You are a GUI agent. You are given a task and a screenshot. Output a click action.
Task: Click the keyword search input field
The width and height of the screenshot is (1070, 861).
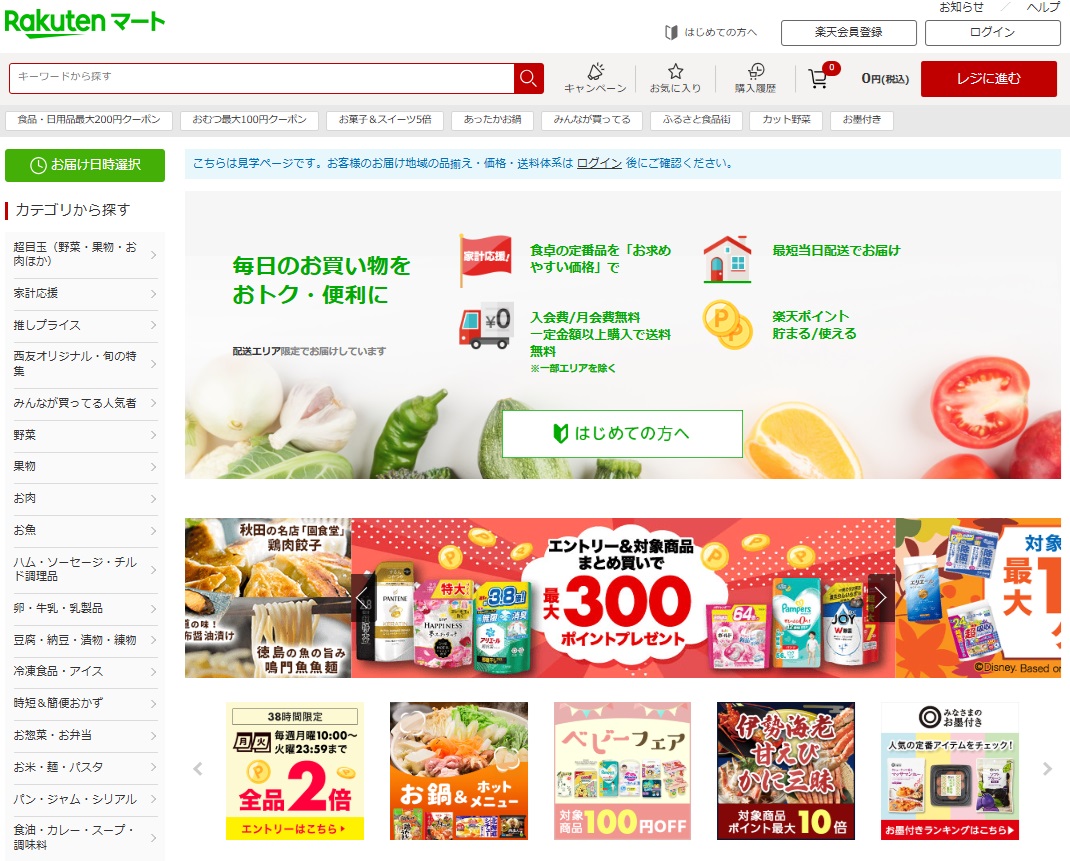click(262, 78)
